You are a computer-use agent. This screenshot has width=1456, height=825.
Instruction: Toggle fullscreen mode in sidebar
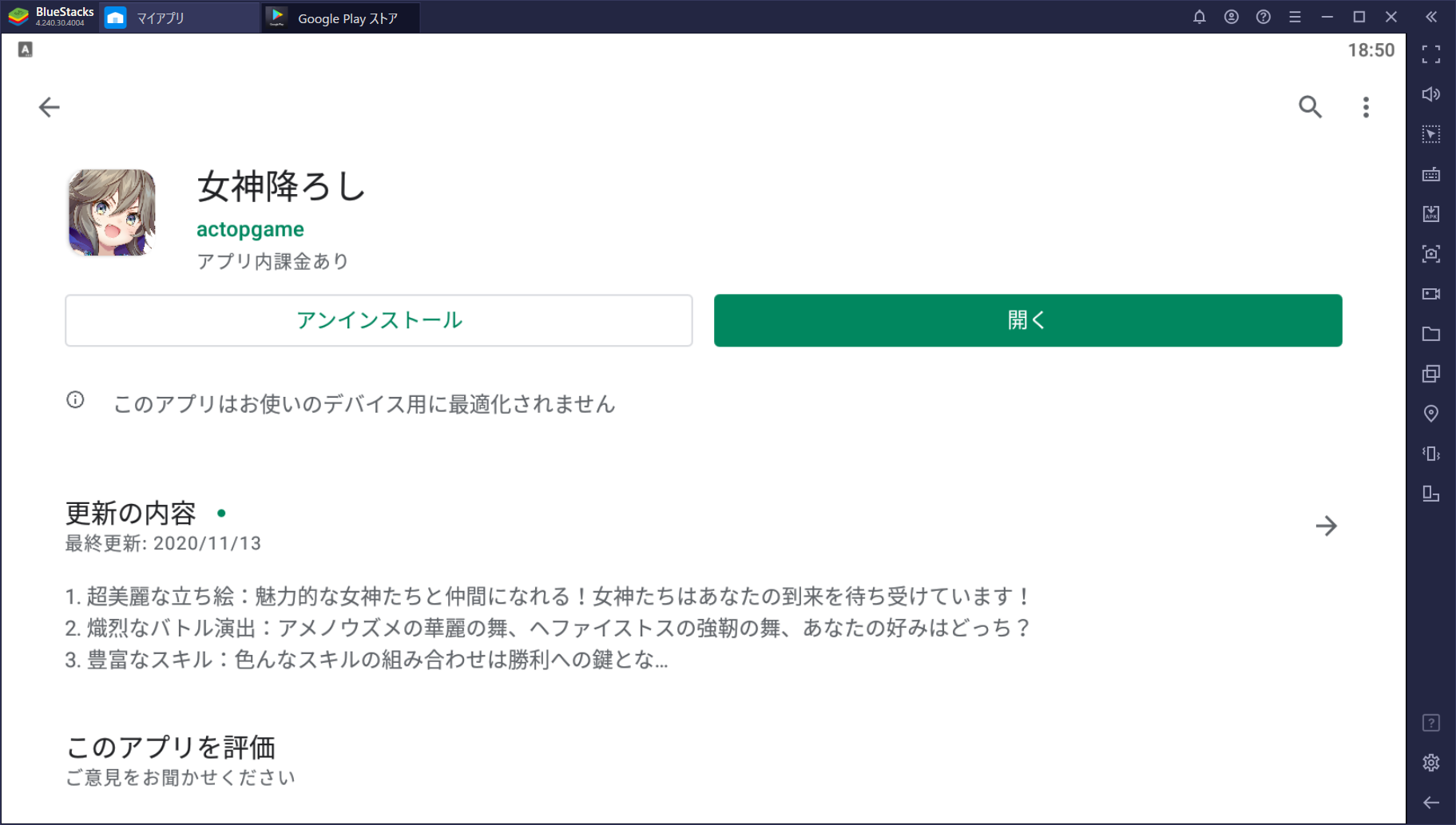pyautogui.click(x=1430, y=54)
